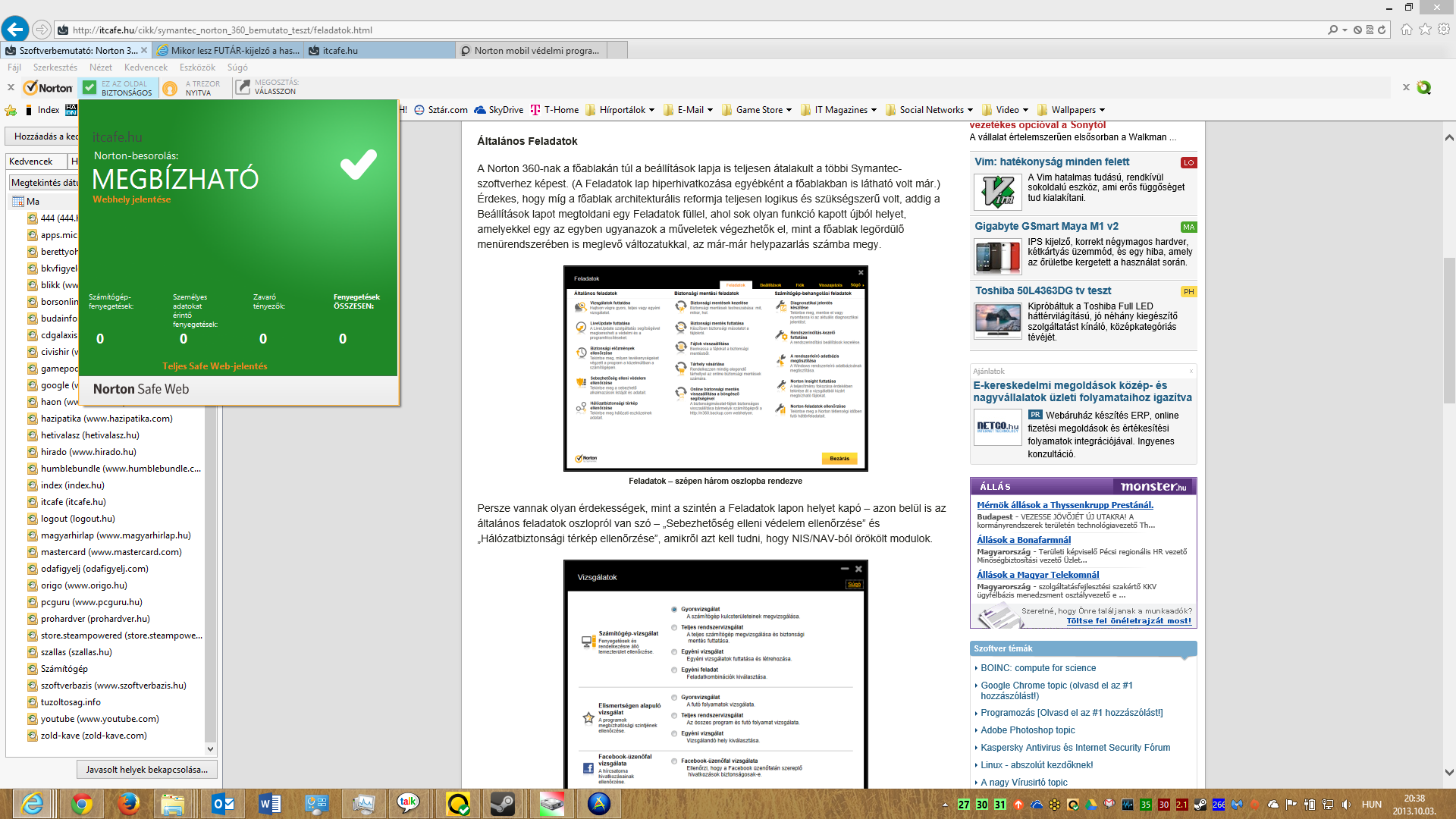Click the add-to-favorites star icon
Screen dimensions: 1456x819
(x=11, y=110)
